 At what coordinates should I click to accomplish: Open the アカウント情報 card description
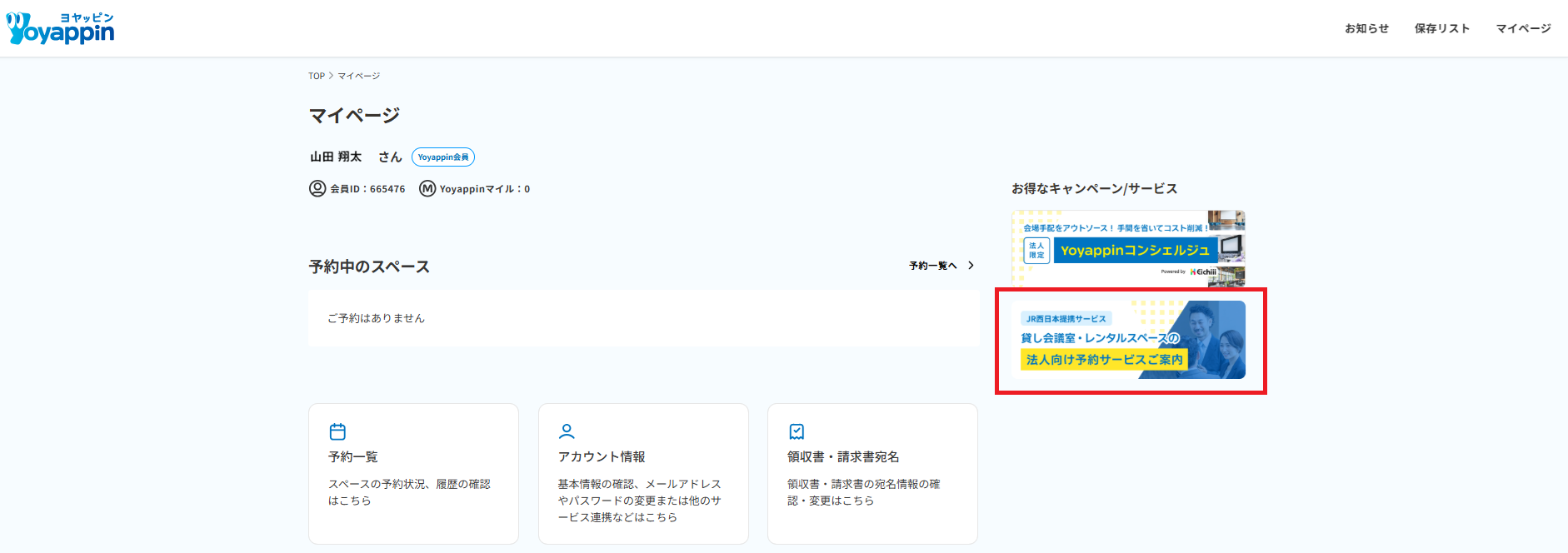[639, 501]
